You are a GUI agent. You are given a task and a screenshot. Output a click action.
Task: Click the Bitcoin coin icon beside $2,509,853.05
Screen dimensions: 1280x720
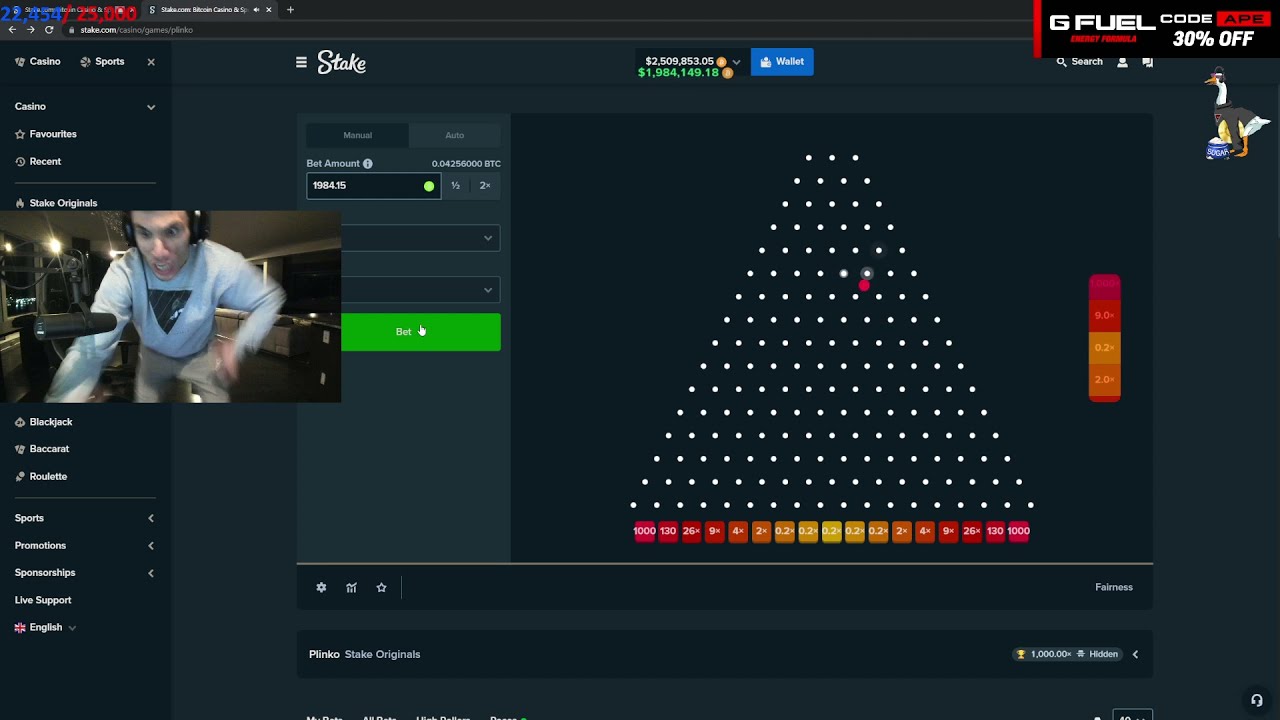[x=721, y=62]
